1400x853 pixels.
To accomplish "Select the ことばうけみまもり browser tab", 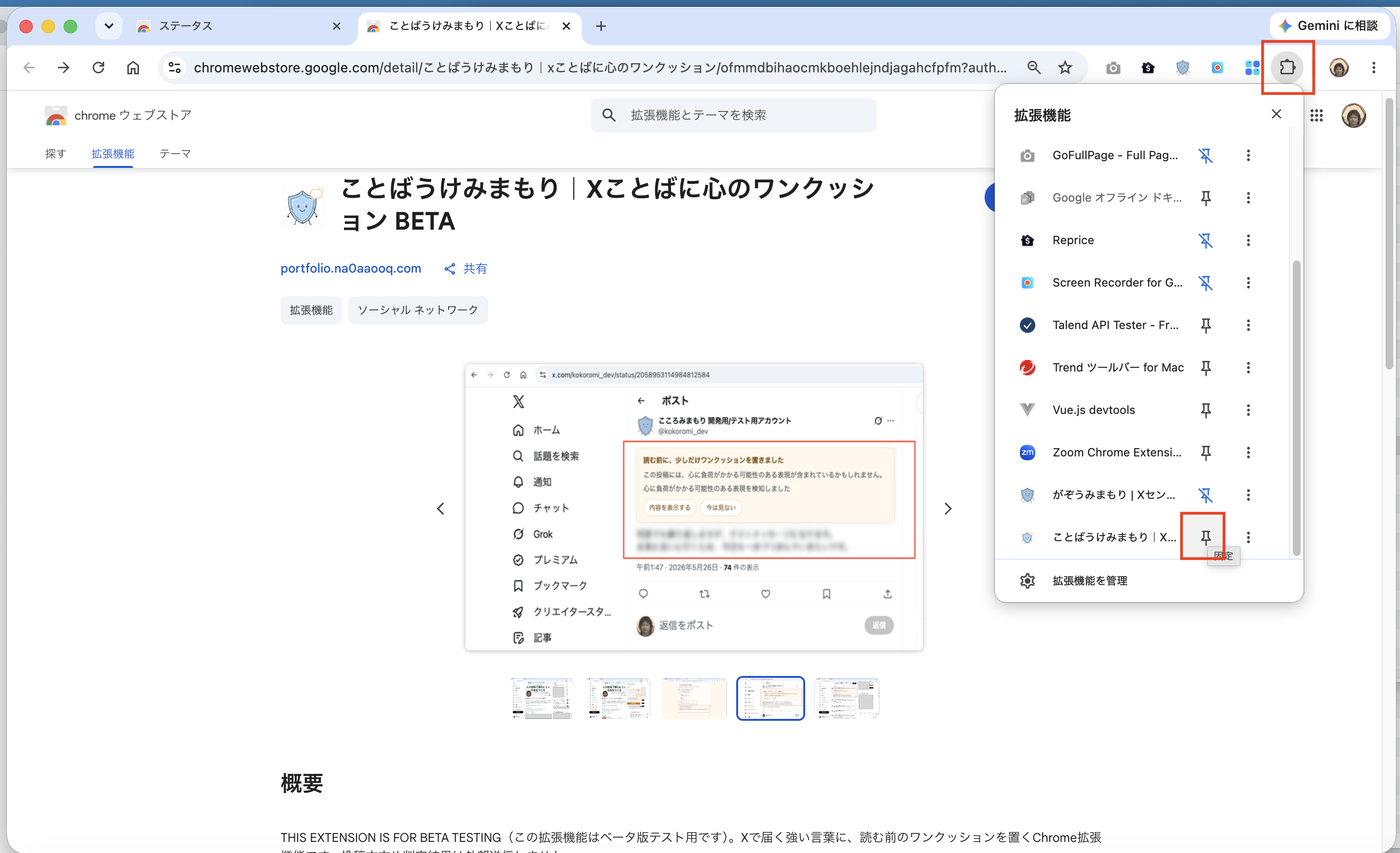I will click(469, 26).
